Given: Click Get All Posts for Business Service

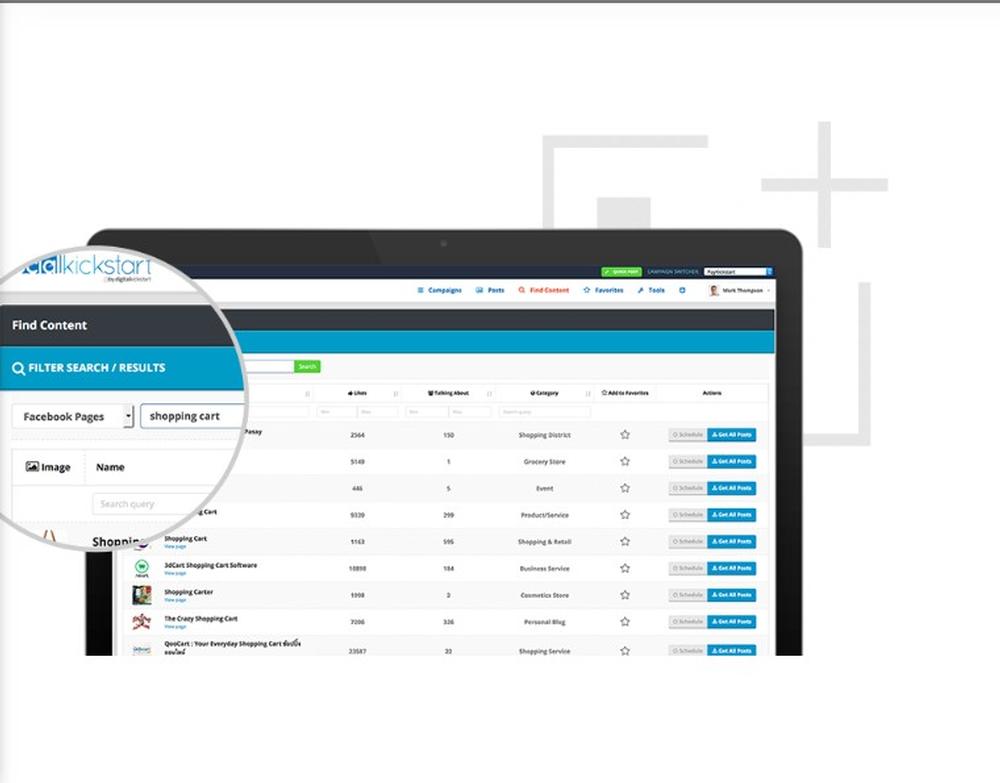Looking at the screenshot, I should 732,568.
